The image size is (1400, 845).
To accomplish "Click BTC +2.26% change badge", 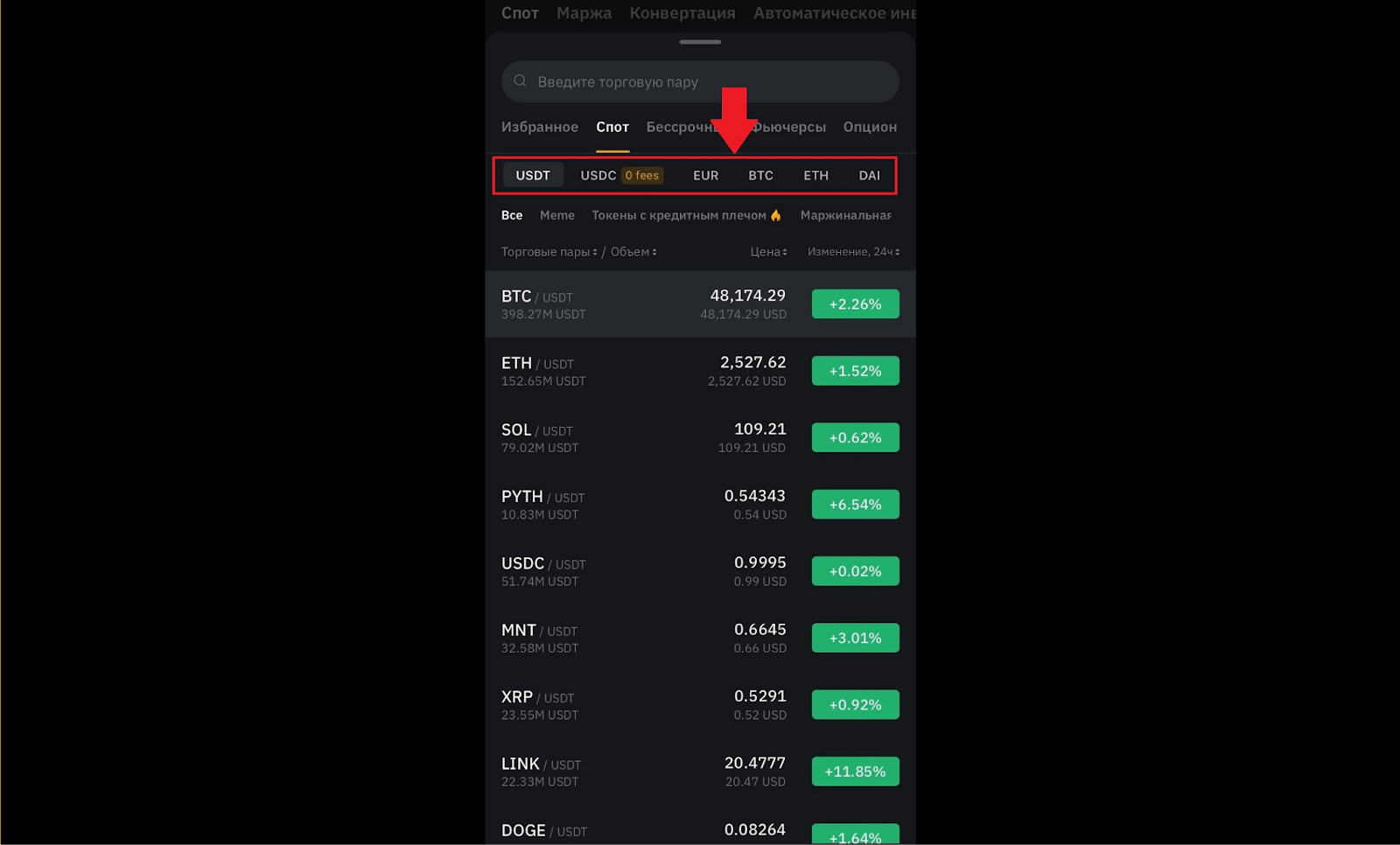I will 855,304.
